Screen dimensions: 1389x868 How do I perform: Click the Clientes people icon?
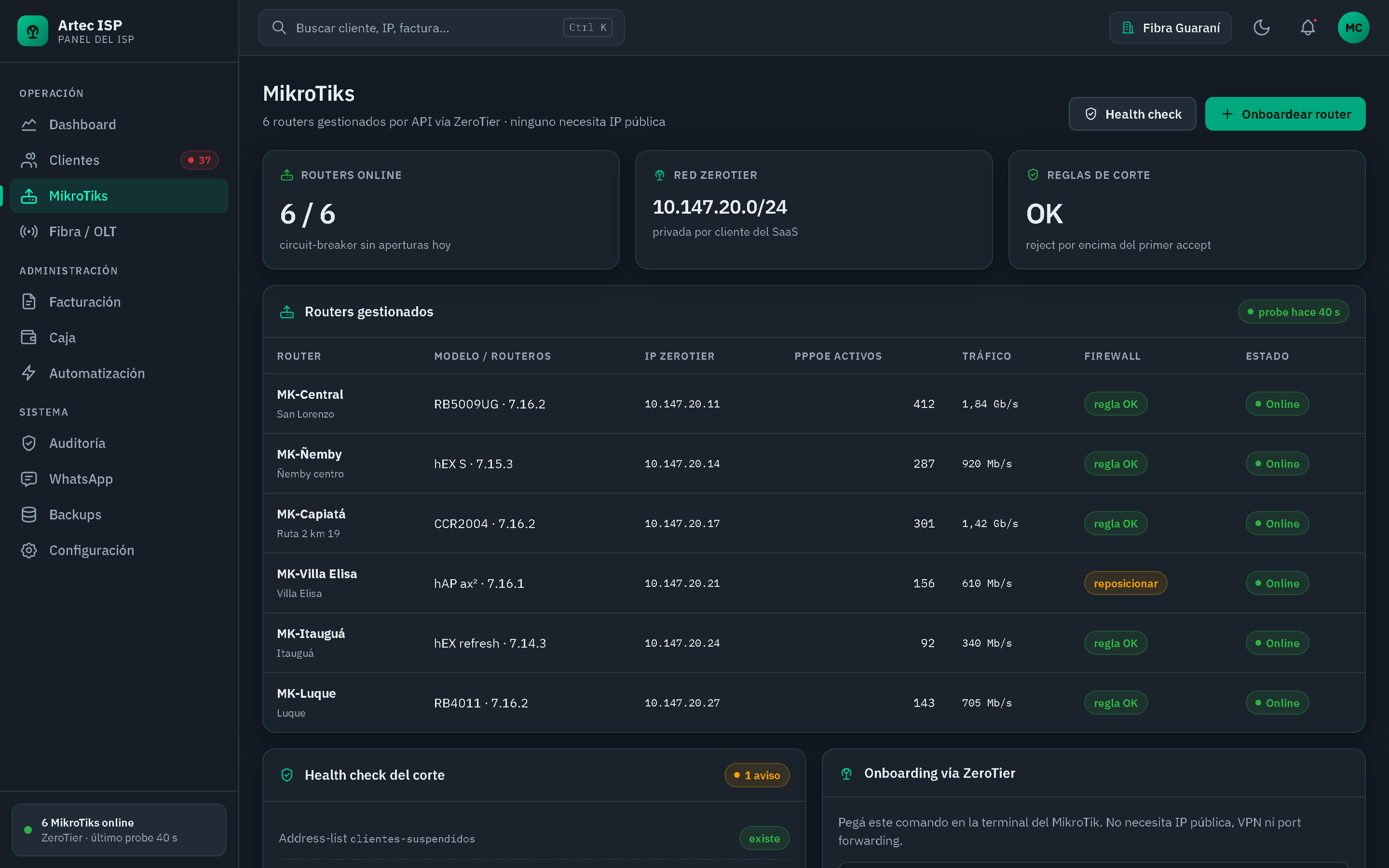(x=29, y=160)
